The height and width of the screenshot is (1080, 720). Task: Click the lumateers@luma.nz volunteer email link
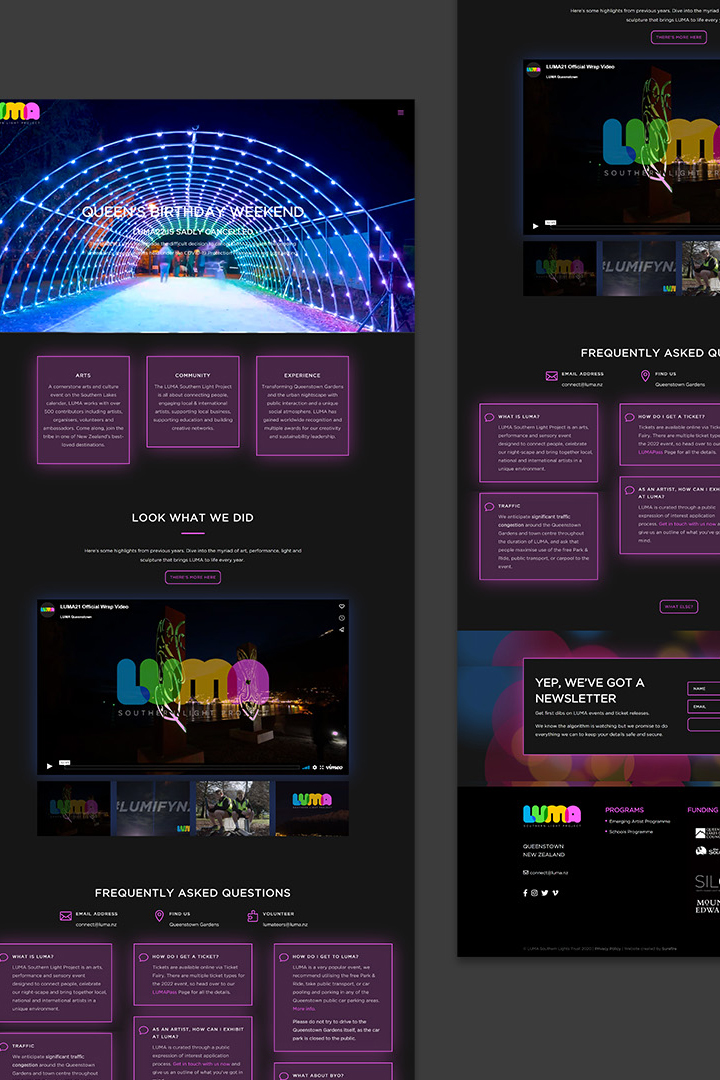coord(285,924)
